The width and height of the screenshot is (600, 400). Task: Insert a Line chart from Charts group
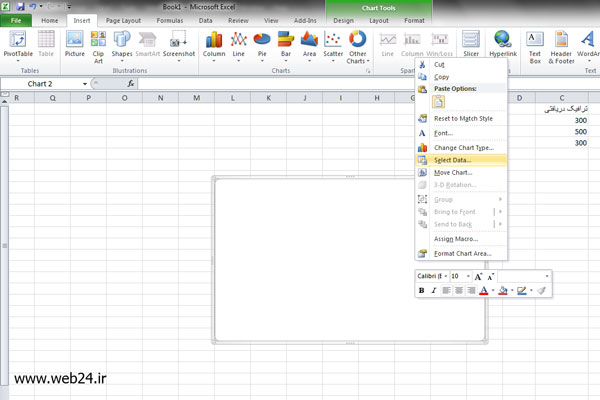pos(238,46)
